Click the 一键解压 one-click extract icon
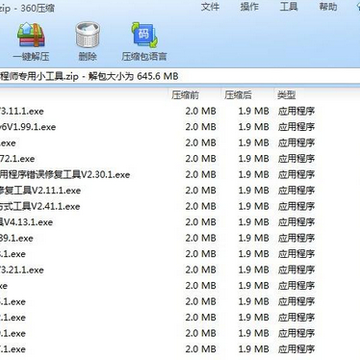The height and width of the screenshot is (360, 360). pyautogui.click(x=31, y=35)
